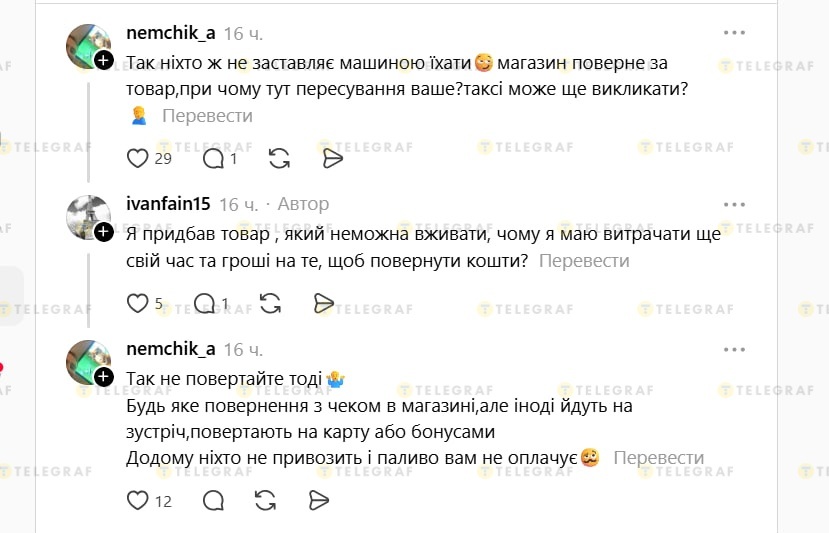The width and height of the screenshot is (829, 533).
Task: Open more options for nemchik_a's last comment
Action: [x=735, y=349]
